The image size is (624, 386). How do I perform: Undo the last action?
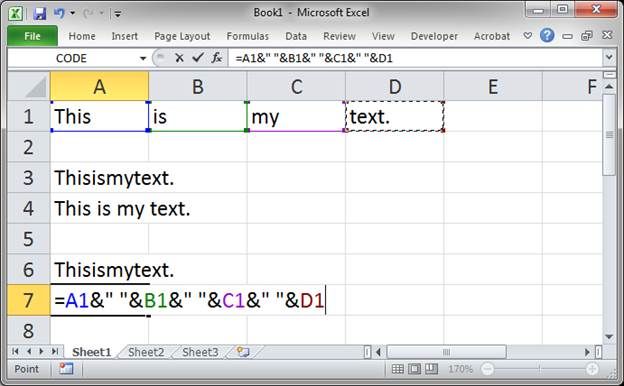pyautogui.click(x=59, y=14)
